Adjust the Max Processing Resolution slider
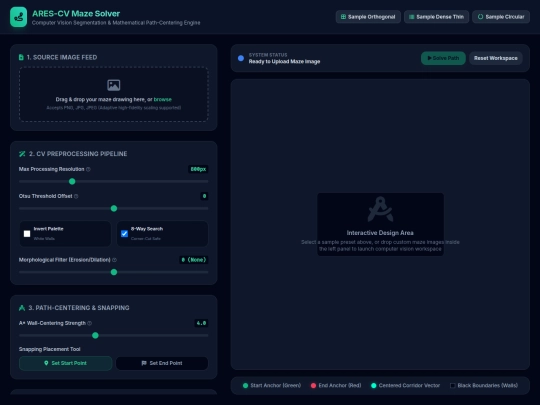Image resolution: width=540 pixels, height=405 pixels. (114, 181)
